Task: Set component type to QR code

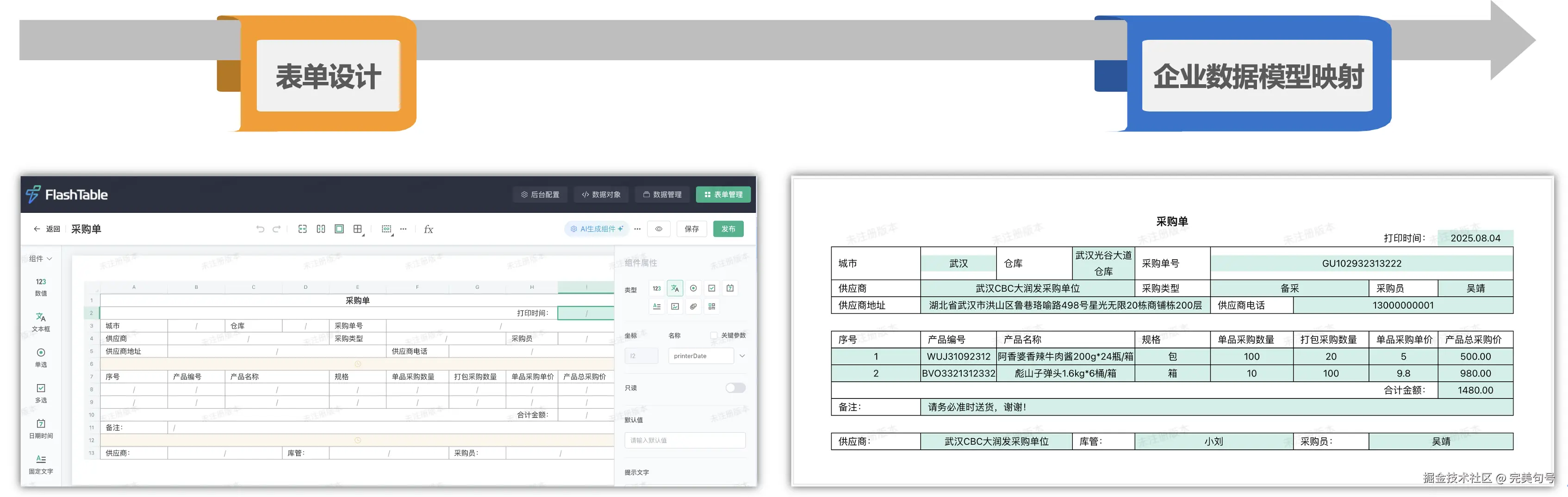Action: (x=711, y=307)
